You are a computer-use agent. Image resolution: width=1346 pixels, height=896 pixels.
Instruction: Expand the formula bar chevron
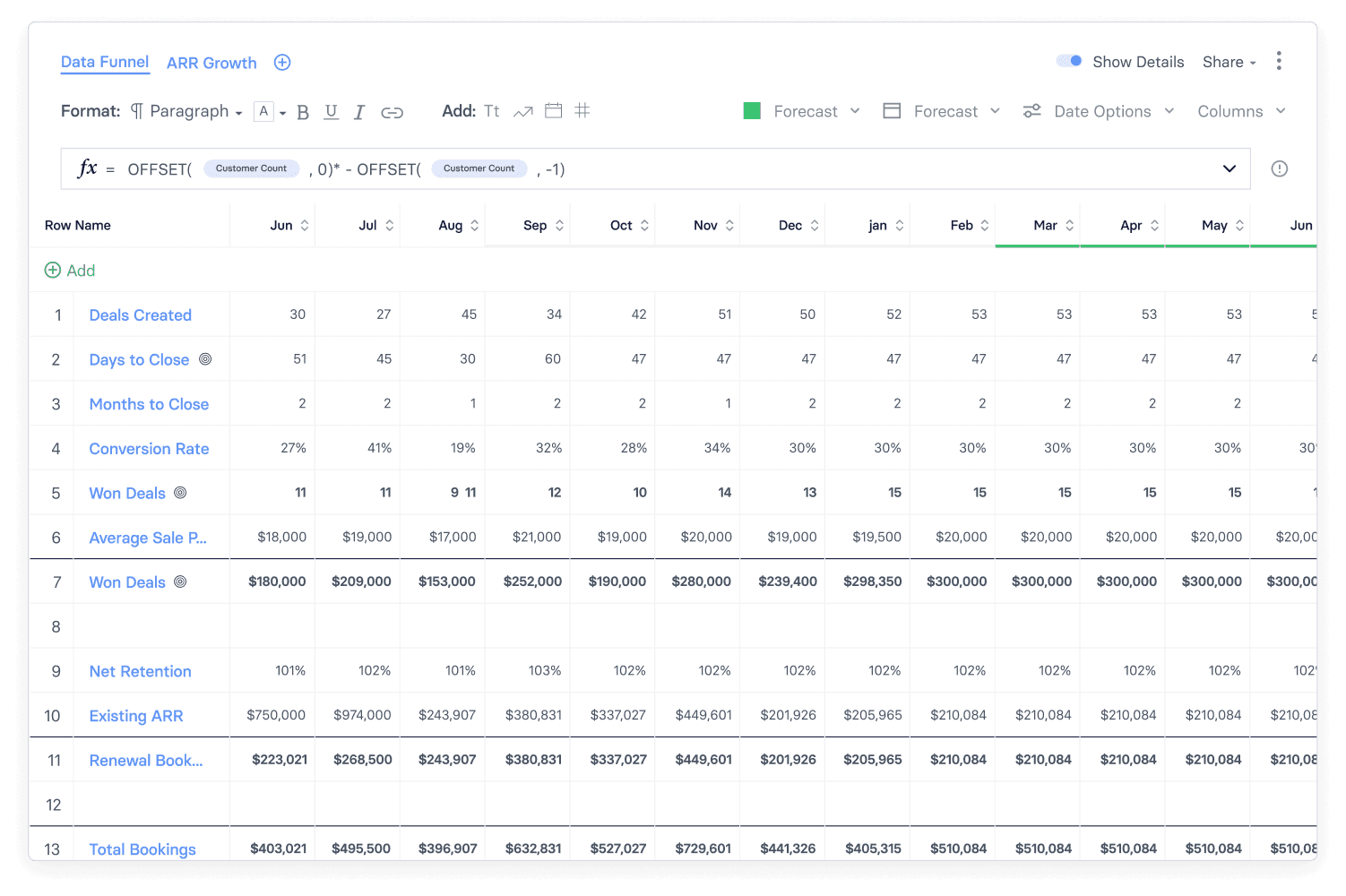coord(1229,168)
